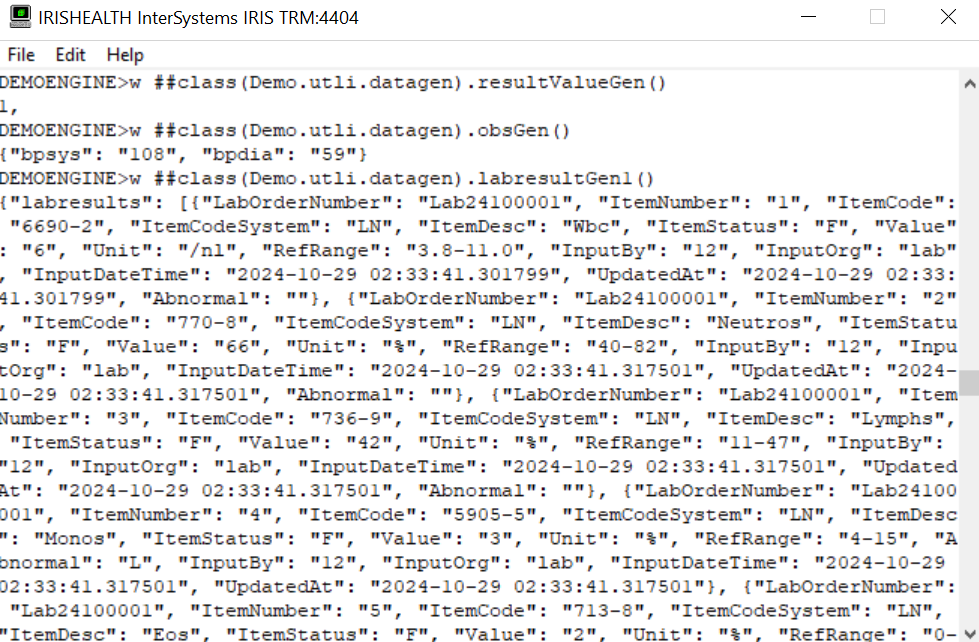
Task: Click scrollbar track above the thumb
Action: 970,231
